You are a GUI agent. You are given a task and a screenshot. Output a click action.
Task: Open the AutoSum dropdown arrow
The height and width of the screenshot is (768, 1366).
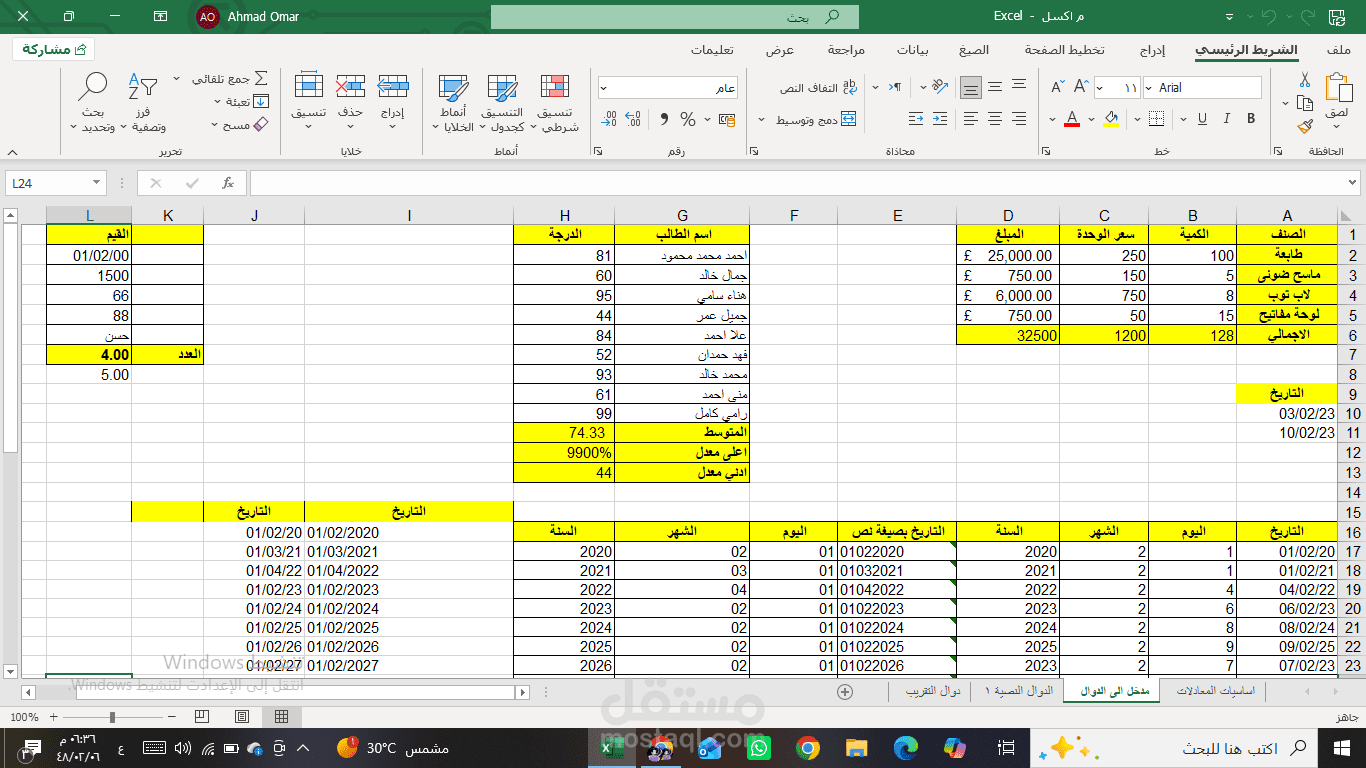click(x=177, y=78)
